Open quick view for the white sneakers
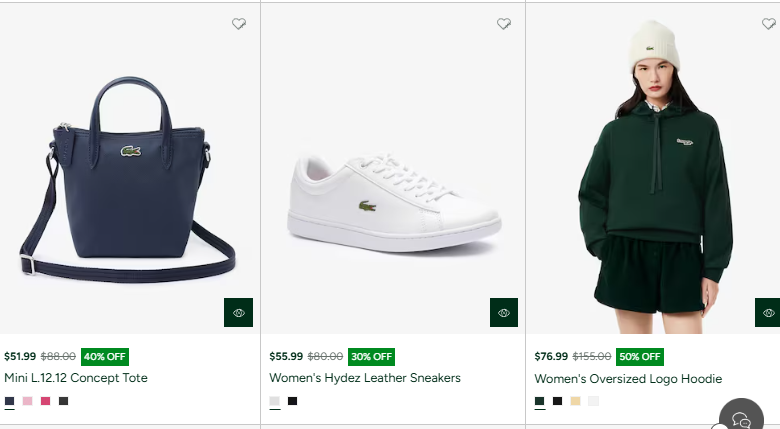 [504, 313]
